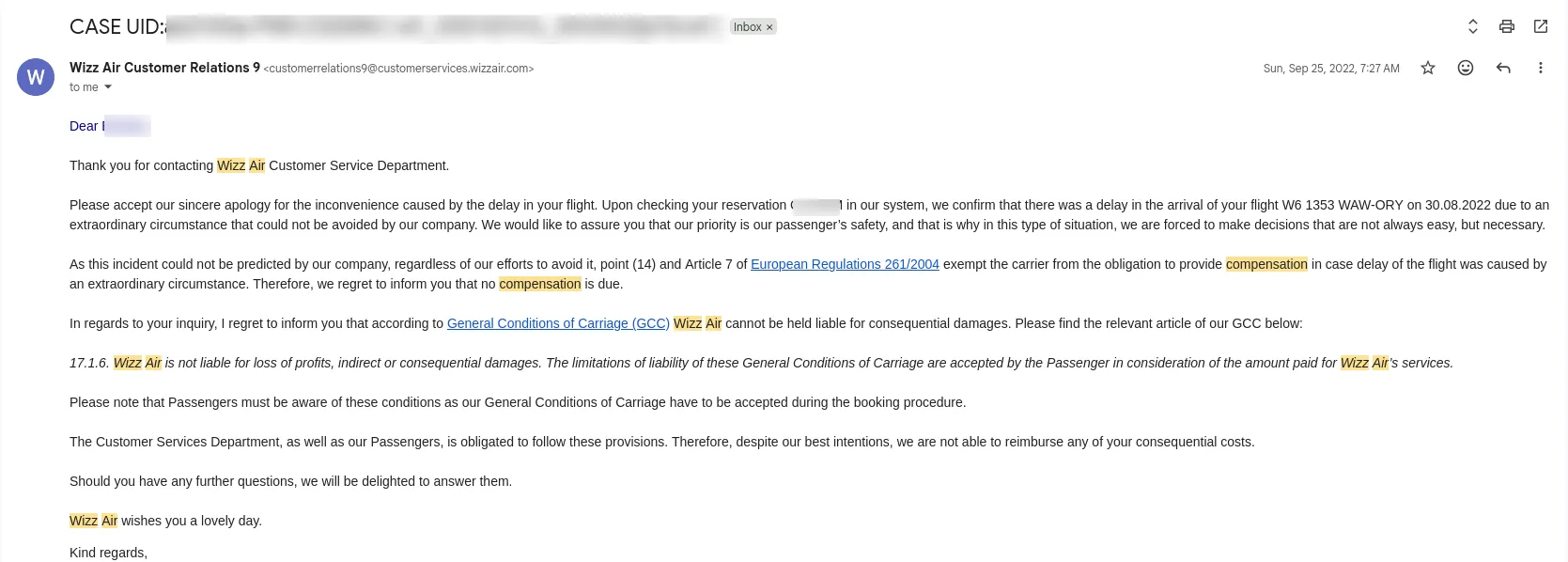Viewport: 1568px width, 562px height.
Task: Reply to Wizz Air email
Action: coord(1503,68)
